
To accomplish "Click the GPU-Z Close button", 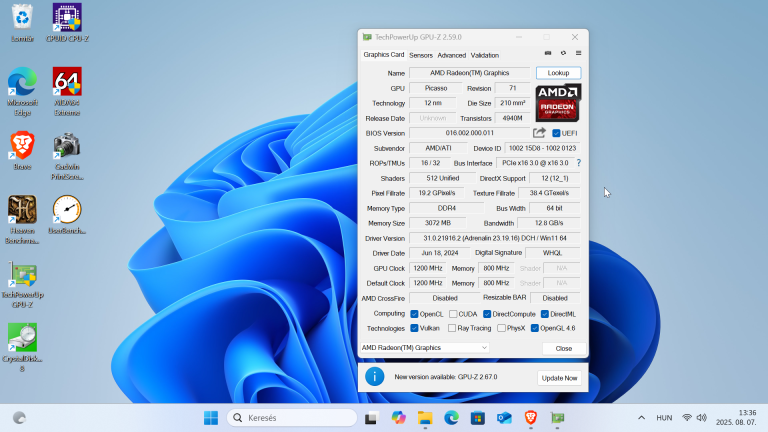I will 564,348.
